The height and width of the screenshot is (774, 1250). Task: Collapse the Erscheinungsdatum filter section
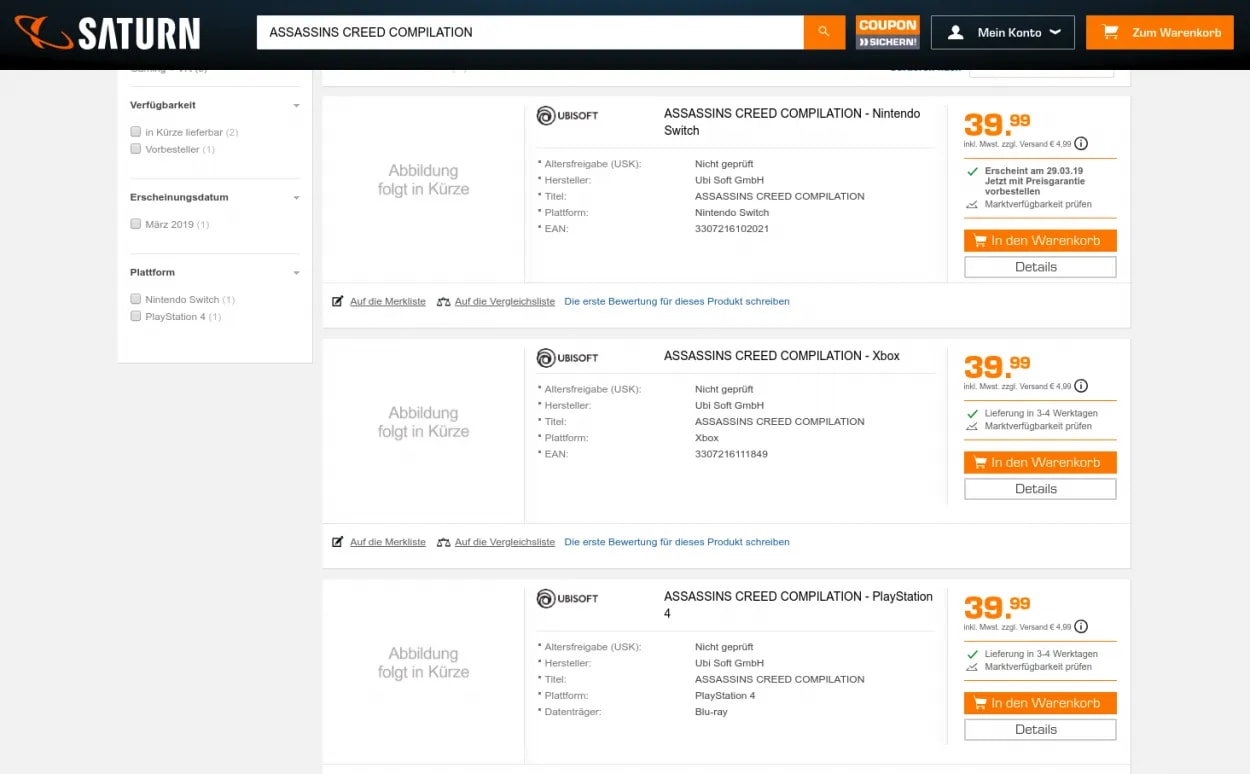(296, 198)
